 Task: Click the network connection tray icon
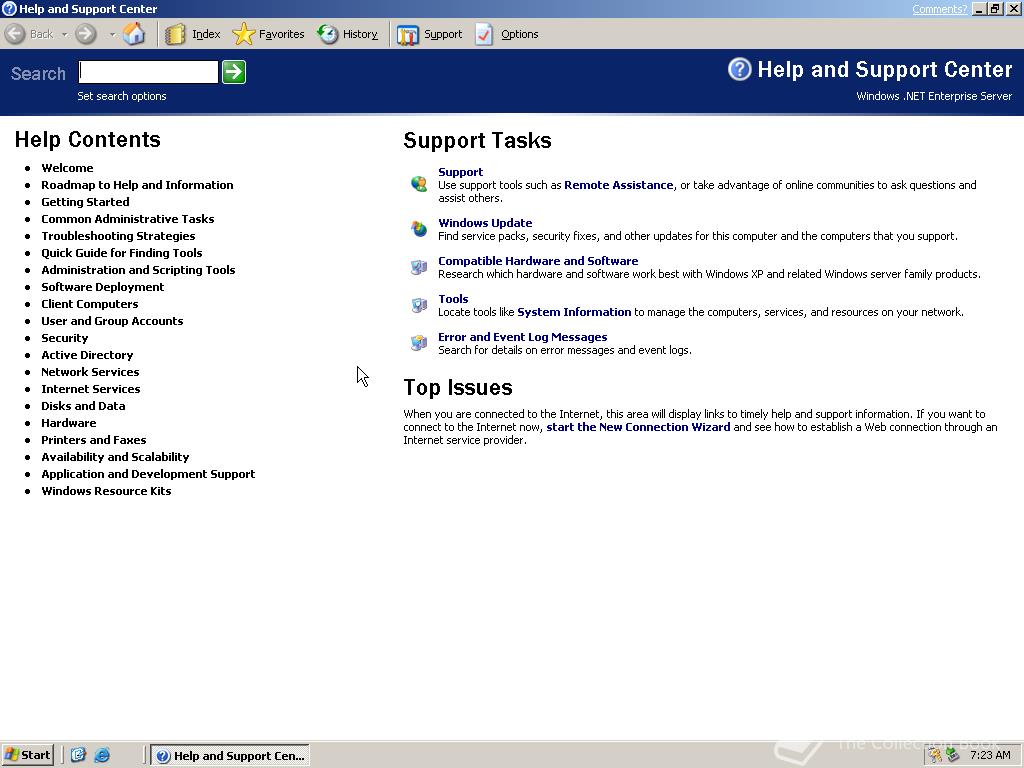(953, 755)
